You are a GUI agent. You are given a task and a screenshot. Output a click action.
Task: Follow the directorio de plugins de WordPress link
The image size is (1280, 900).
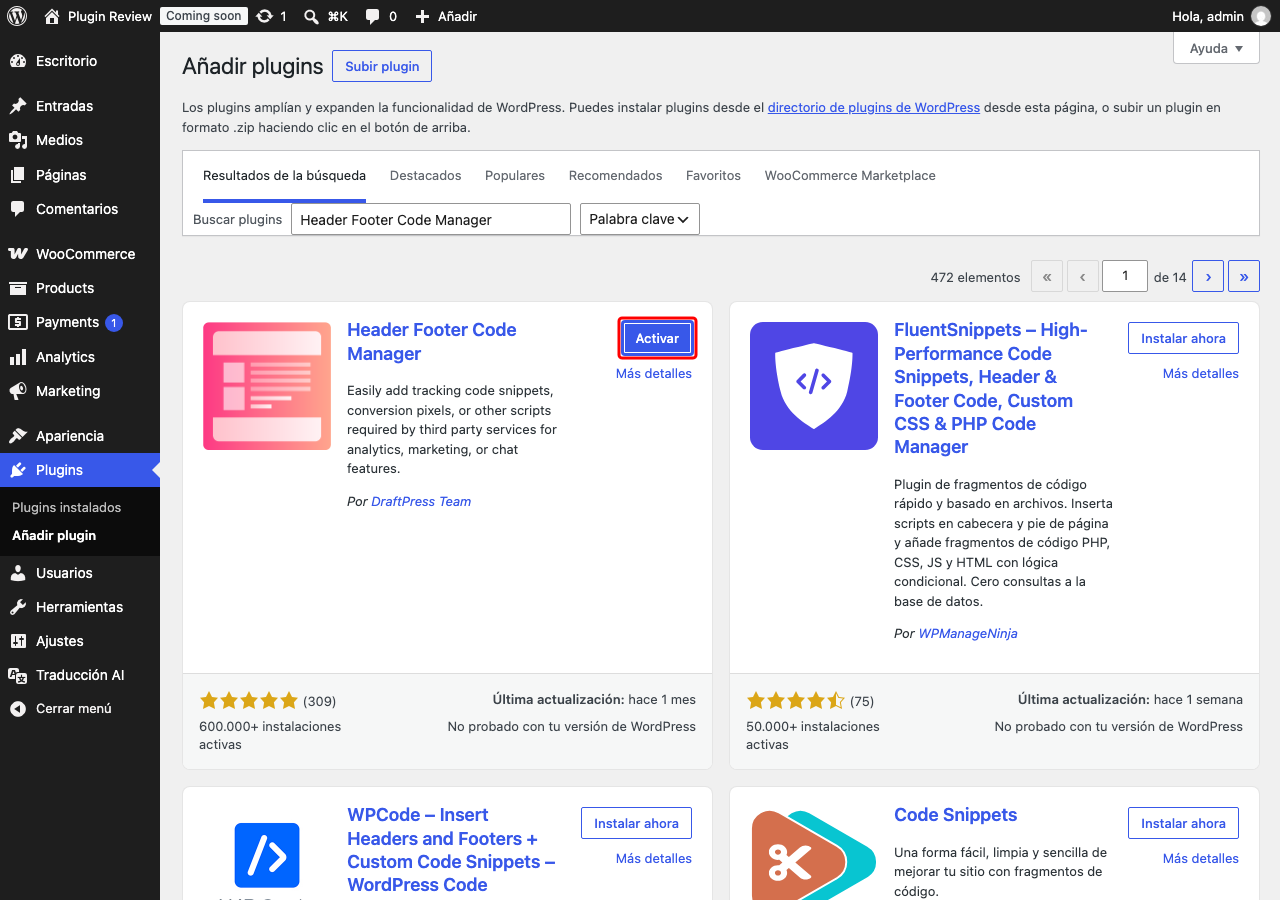point(874,107)
